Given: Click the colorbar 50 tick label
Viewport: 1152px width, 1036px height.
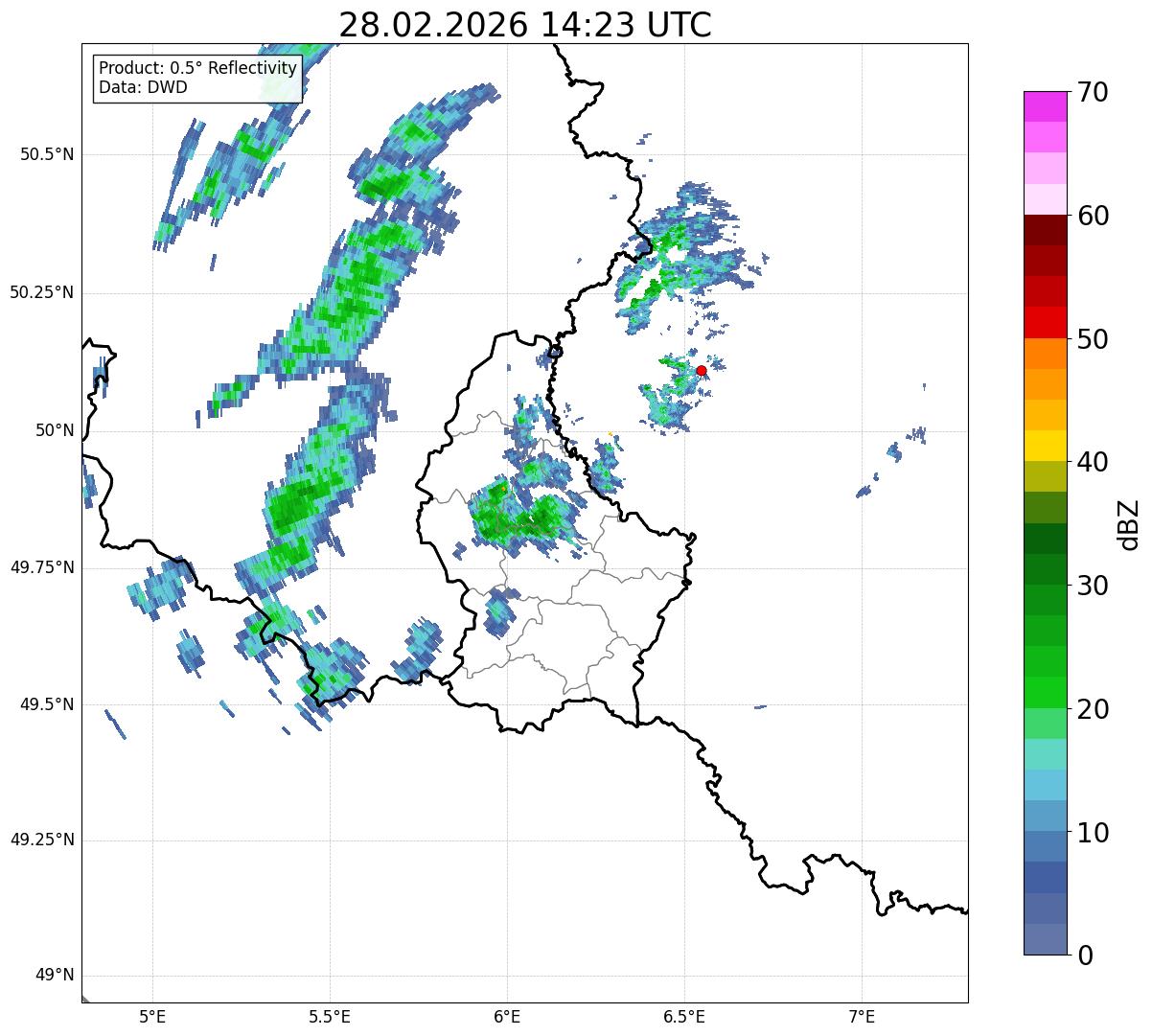Looking at the screenshot, I should click(x=1093, y=339).
